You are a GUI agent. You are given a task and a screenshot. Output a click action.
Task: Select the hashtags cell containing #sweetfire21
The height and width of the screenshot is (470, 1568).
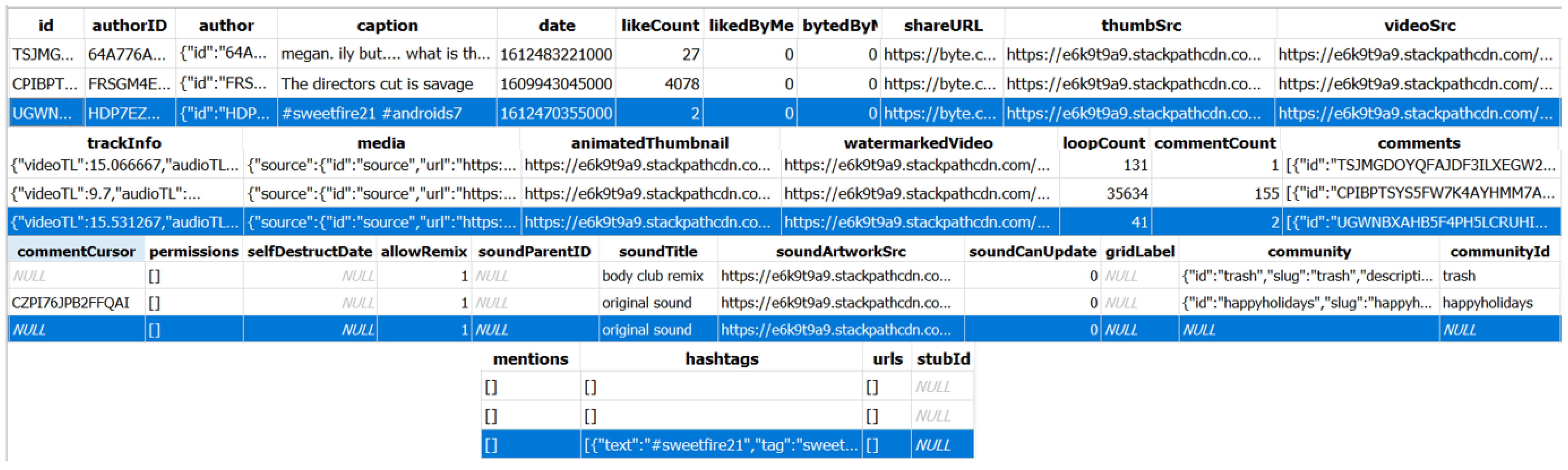point(720,445)
